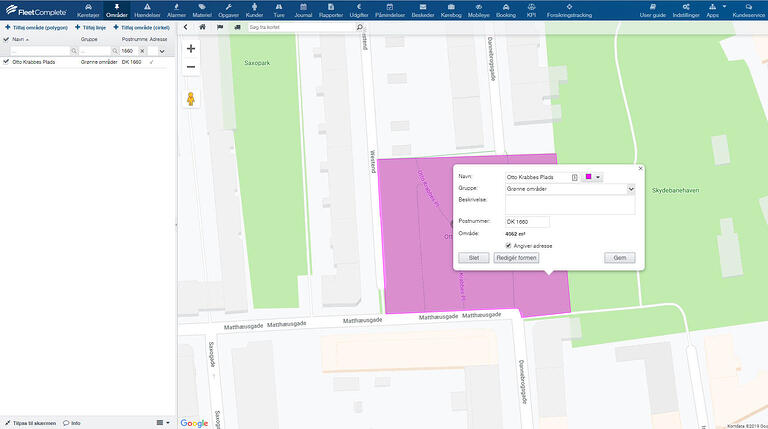This screenshot has width=768, height=429.
Task: Open the Booking car section
Action: tap(506, 10)
